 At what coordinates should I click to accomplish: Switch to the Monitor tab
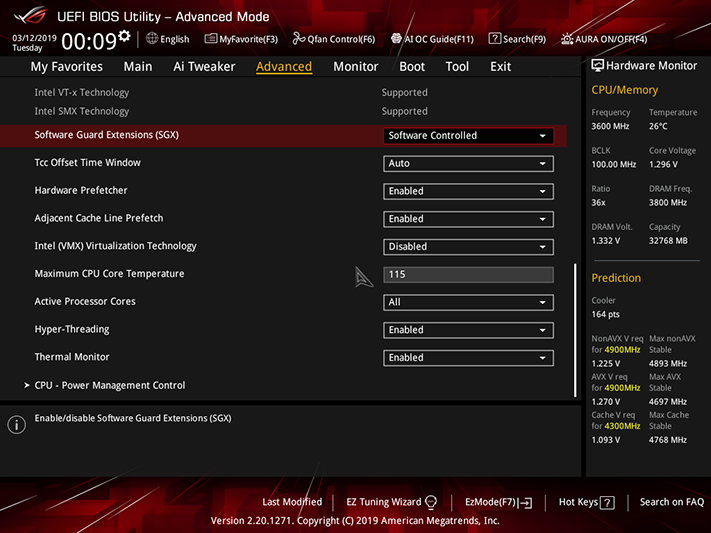coord(356,67)
